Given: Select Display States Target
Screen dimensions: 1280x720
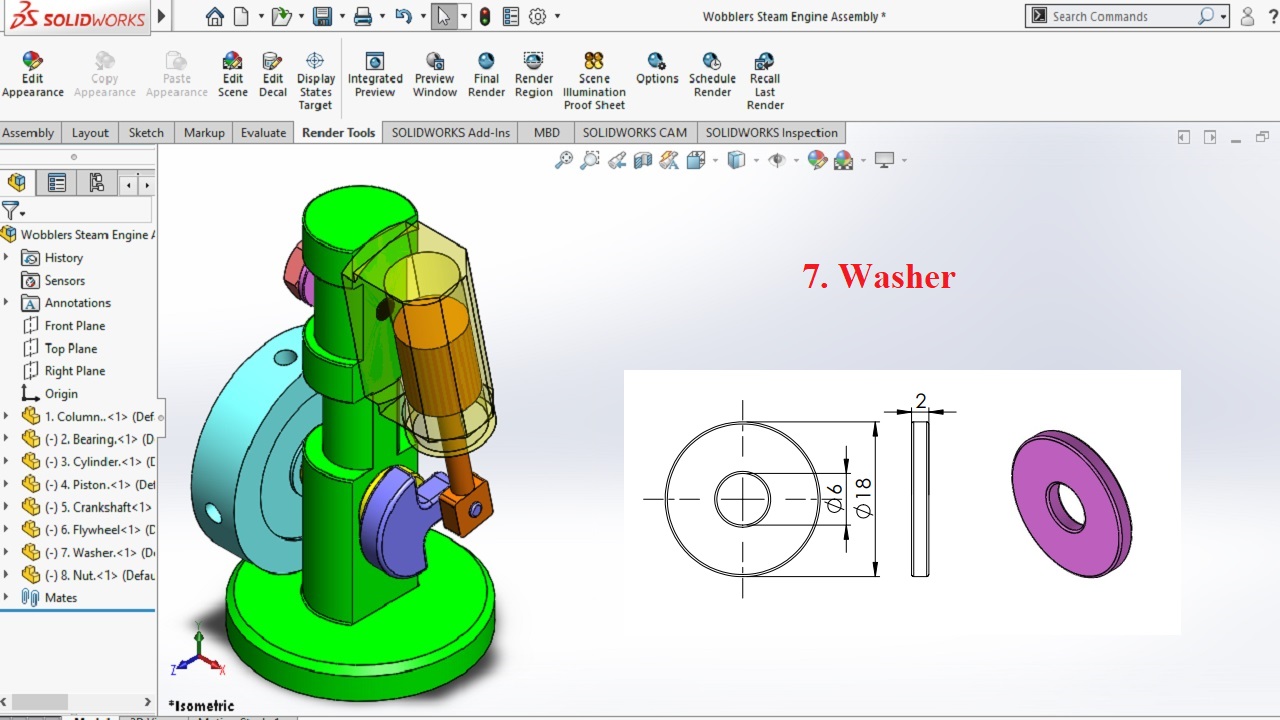Looking at the screenshot, I should [315, 82].
